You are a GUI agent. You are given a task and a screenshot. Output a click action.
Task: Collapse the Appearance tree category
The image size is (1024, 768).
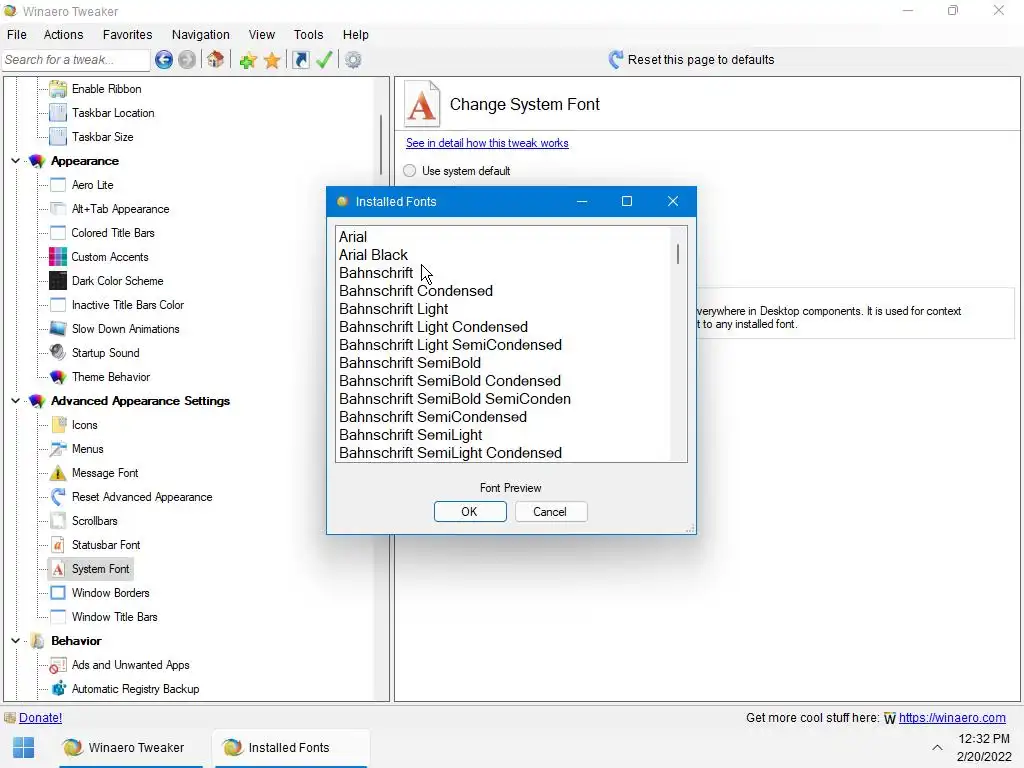tap(15, 161)
